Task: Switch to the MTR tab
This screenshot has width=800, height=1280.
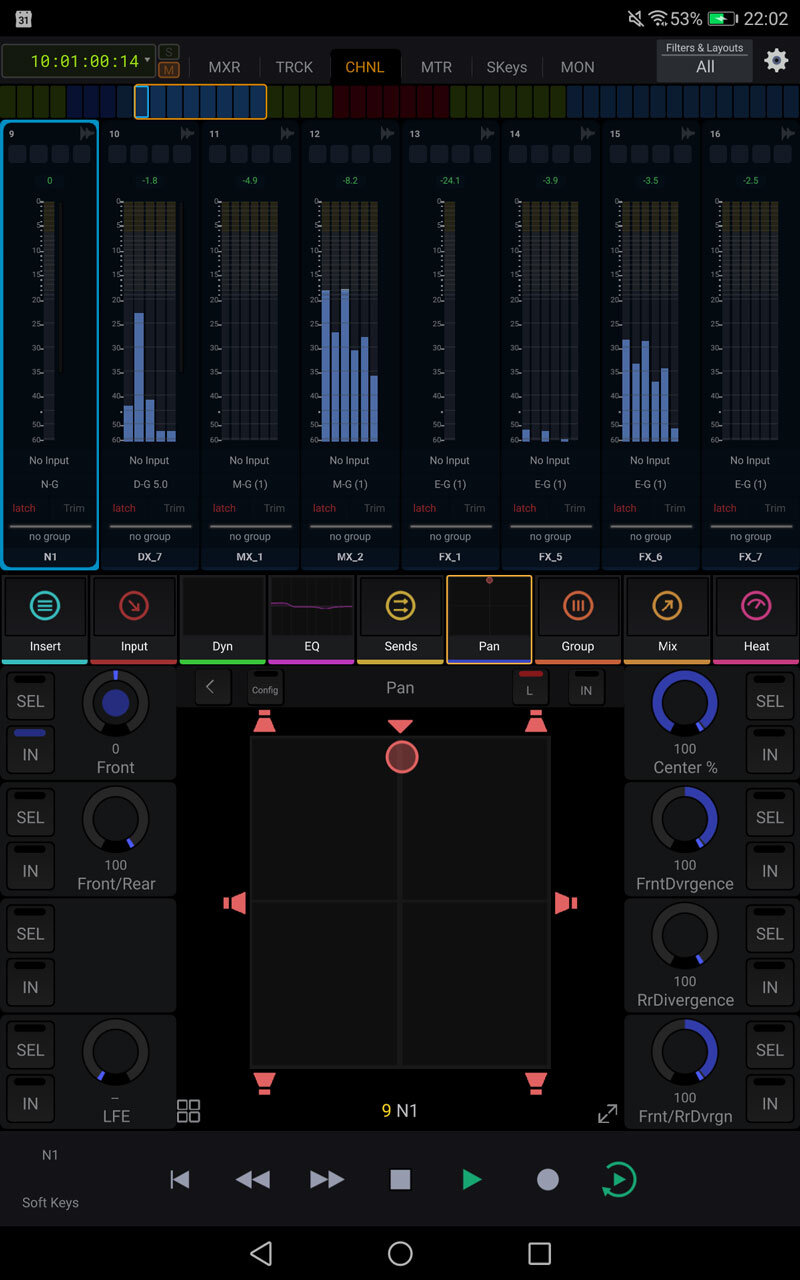Action: (x=436, y=67)
